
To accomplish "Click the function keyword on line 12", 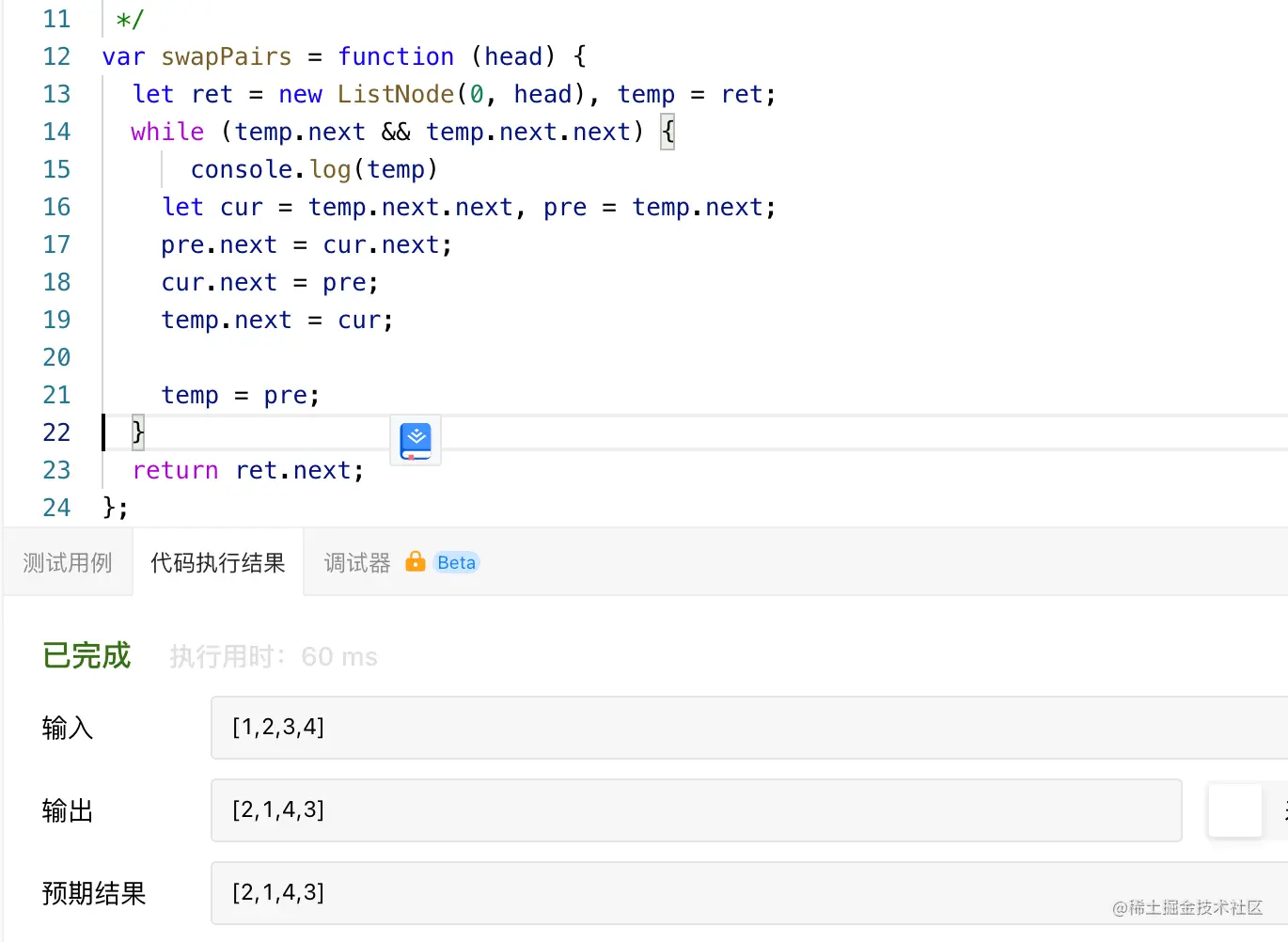I will pyautogui.click(x=396, y=56).
